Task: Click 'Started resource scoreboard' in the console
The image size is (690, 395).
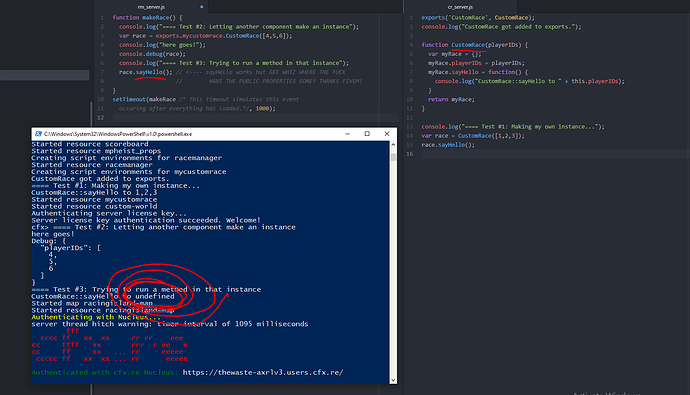Action: click(x=90, y=144)
